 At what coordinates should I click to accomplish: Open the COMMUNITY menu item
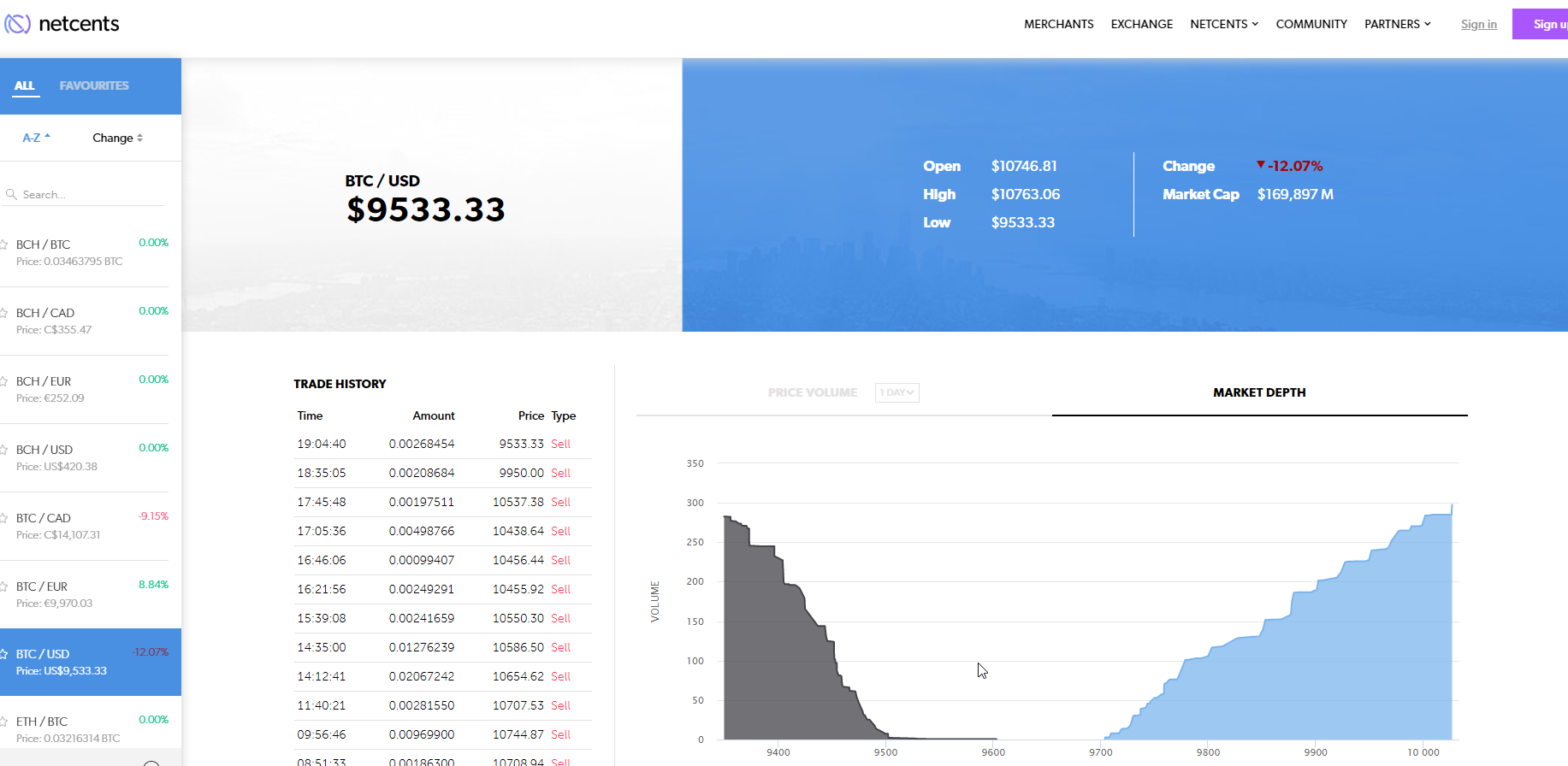click(x=1311, y=24)
